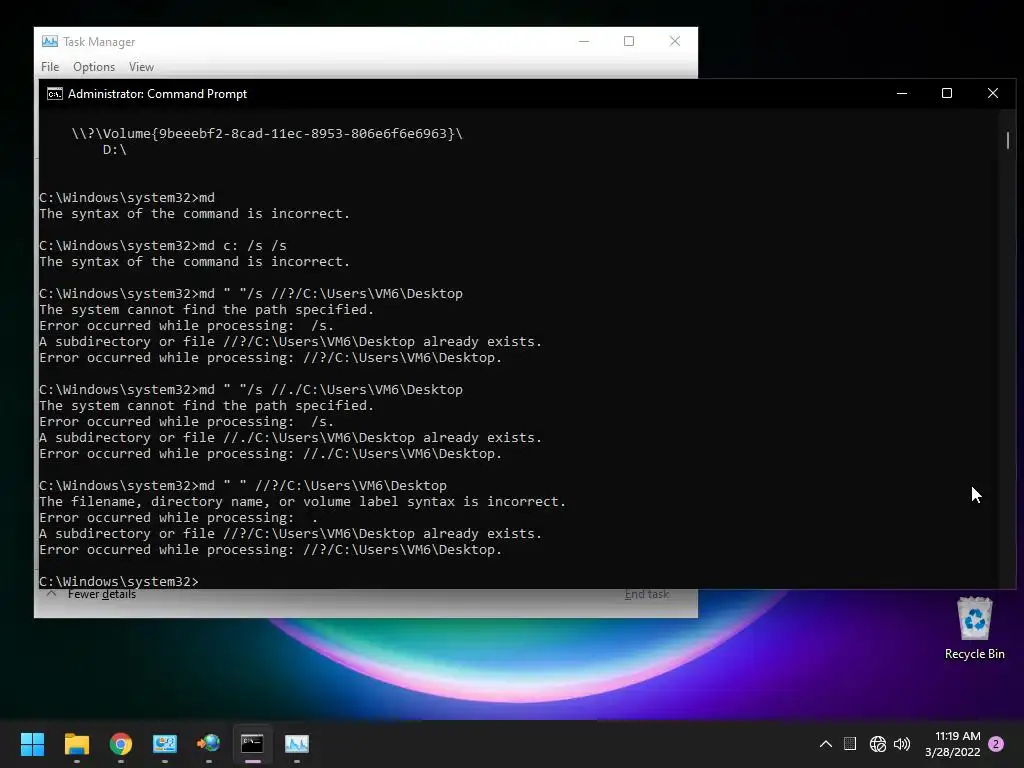
Task: Open the notification badge showing 2
Action: coord(996,744)
